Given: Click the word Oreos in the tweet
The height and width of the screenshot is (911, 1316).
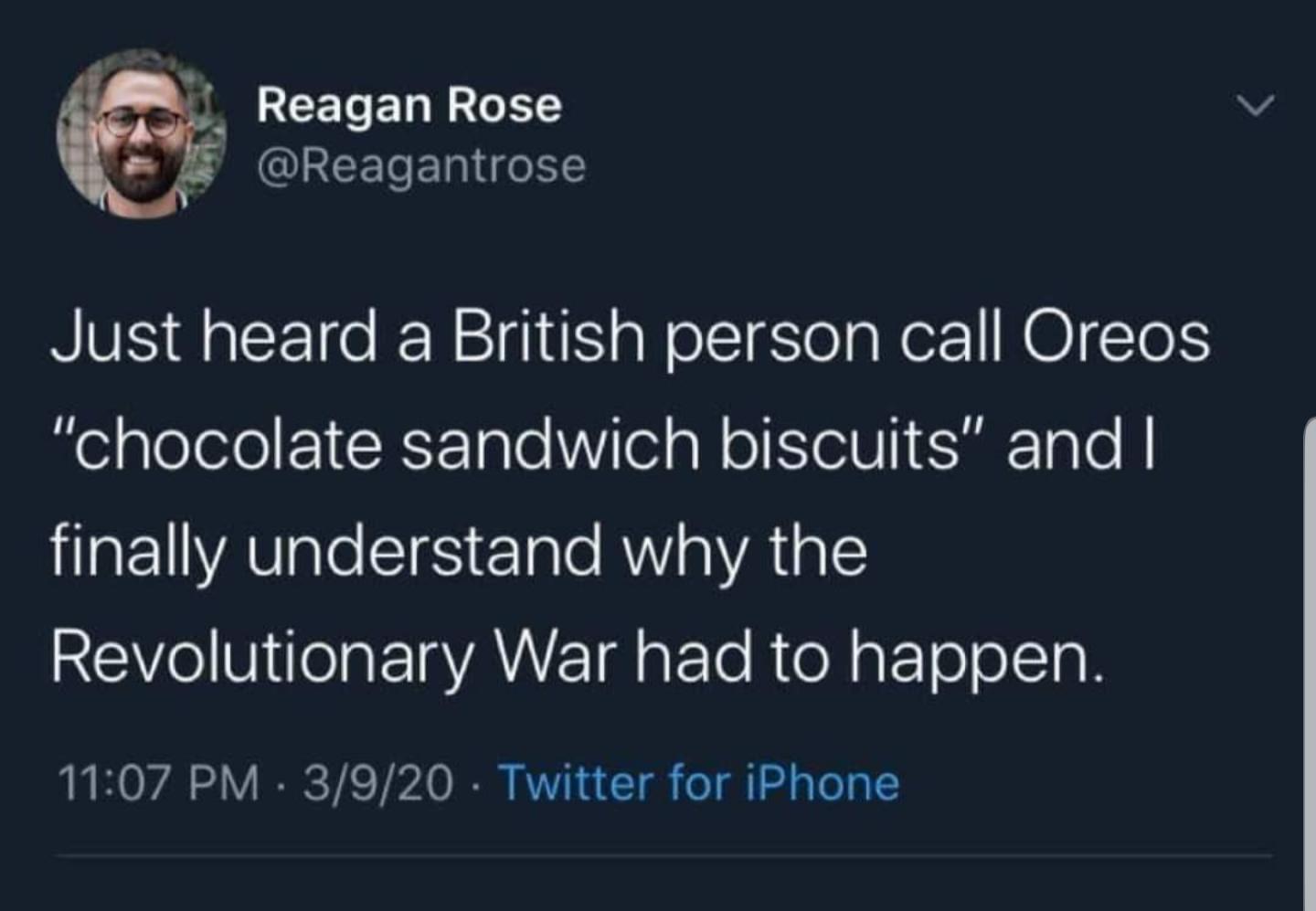Looking at the screenshot, I should coord(1116,338).
